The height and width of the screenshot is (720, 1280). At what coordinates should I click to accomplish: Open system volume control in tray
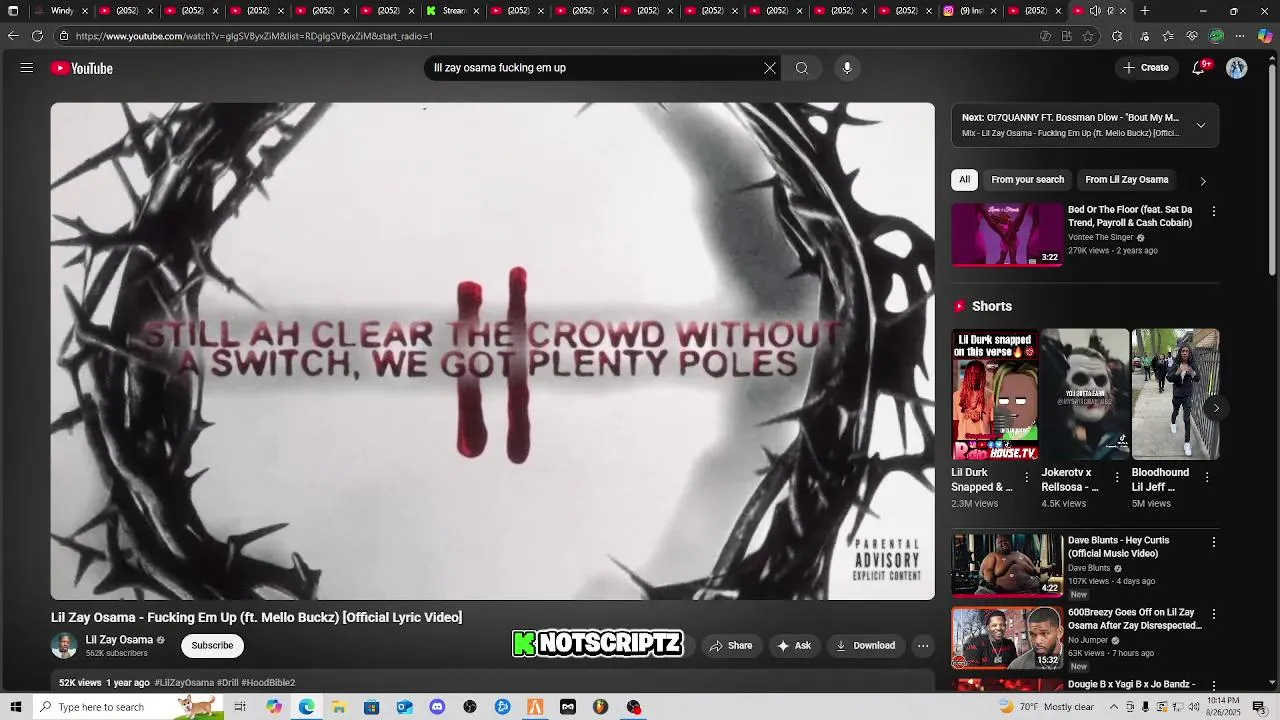click(1194, 707)
